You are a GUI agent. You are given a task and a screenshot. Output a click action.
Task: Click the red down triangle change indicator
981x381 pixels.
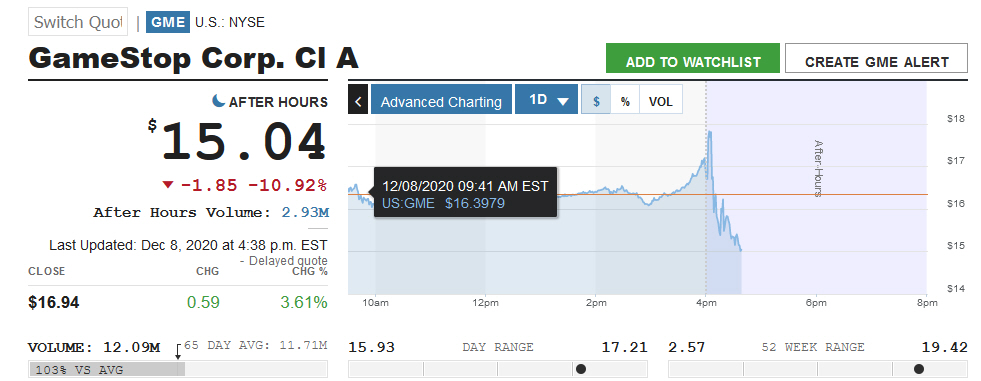tap(168, 185)
